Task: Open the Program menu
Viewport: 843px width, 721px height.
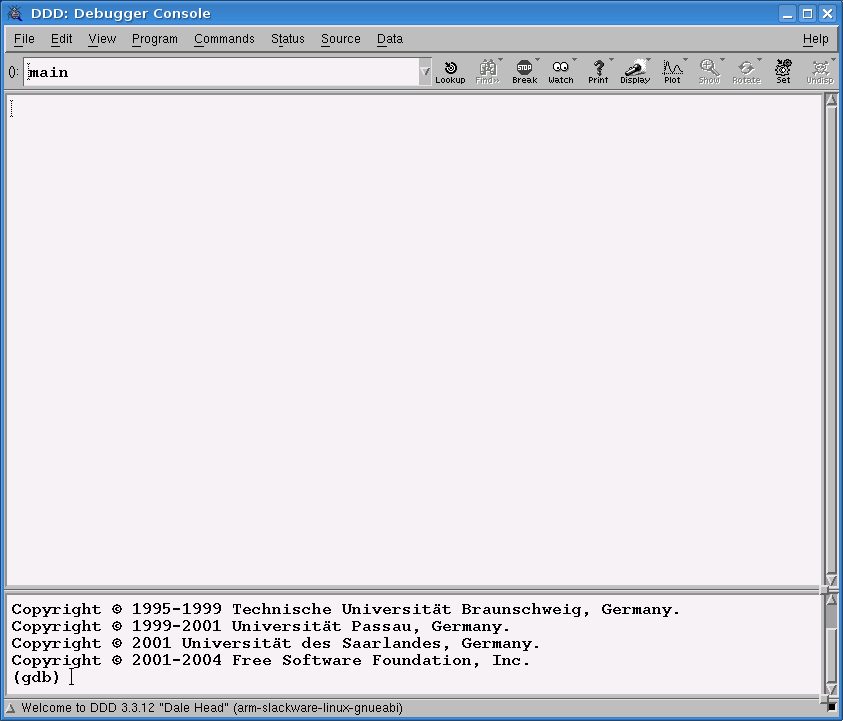Action: (x=155, y=39)
